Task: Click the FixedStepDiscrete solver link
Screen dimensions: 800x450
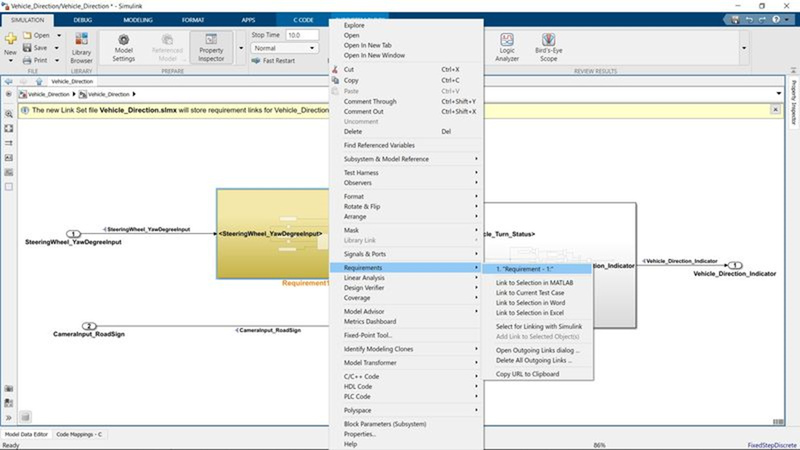Action: coord(772,445)
